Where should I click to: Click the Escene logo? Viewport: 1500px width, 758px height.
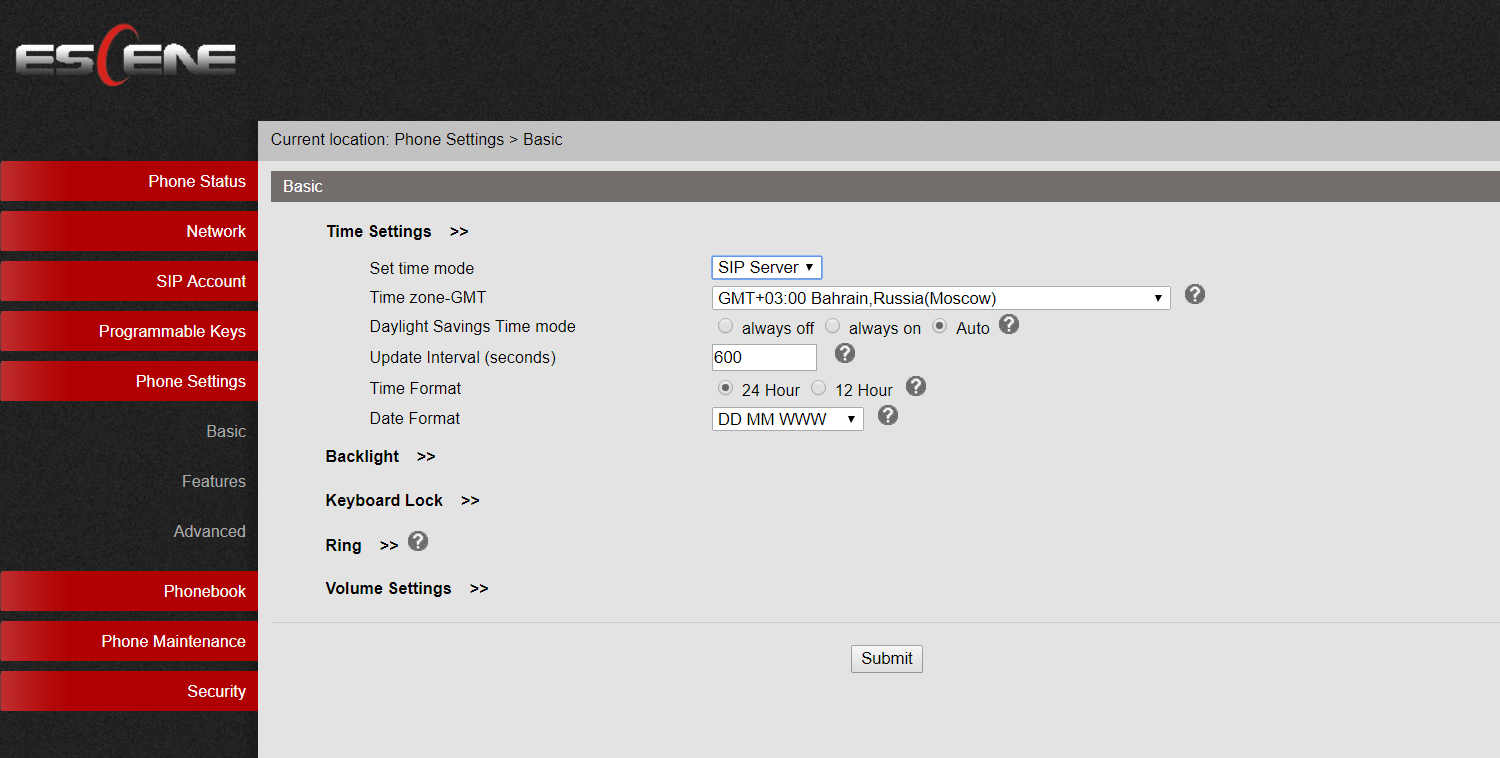click(126, 56)
